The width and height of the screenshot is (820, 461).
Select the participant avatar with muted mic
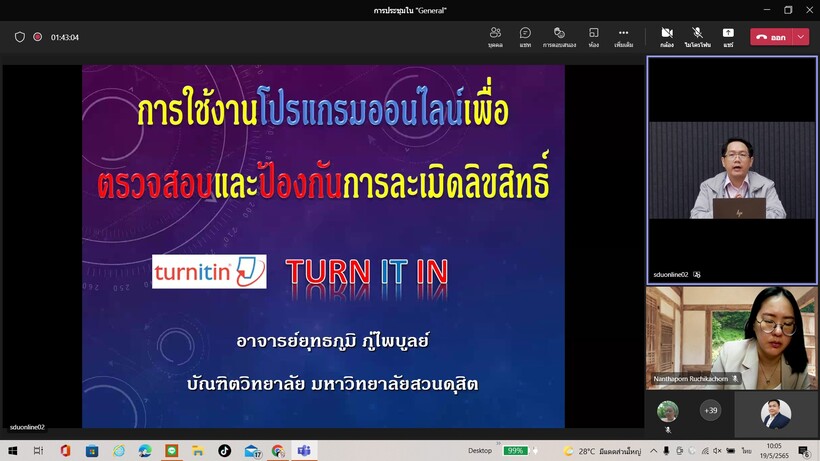668,412
